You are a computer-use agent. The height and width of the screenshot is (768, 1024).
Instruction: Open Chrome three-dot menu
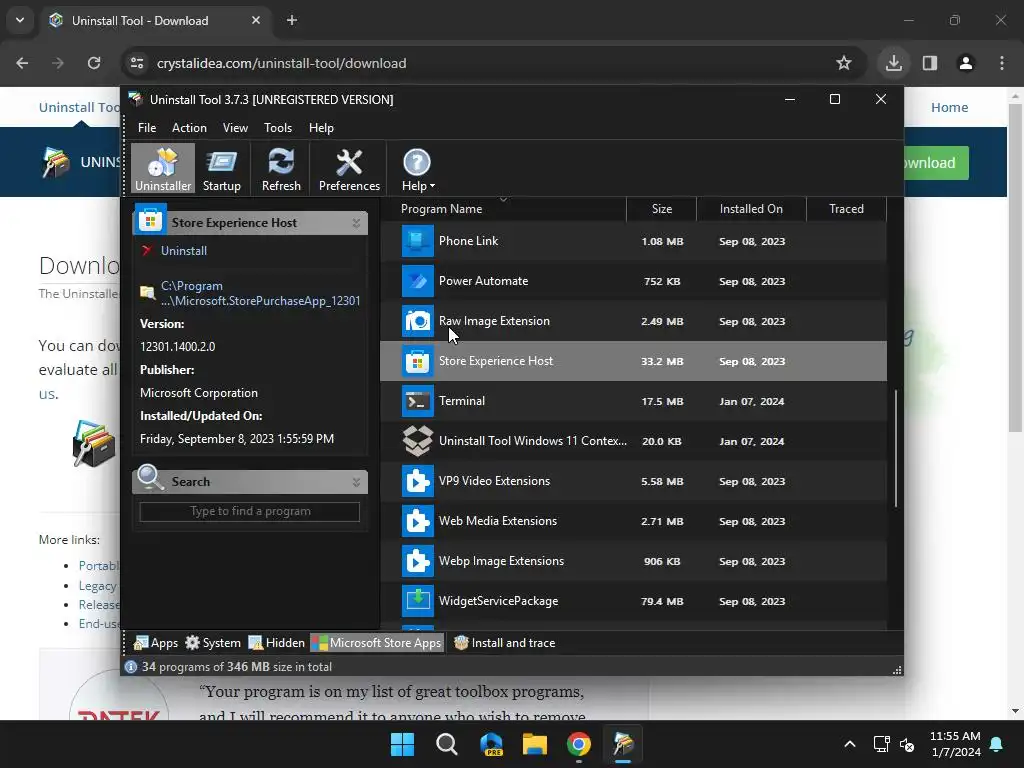coord(1002,63)
